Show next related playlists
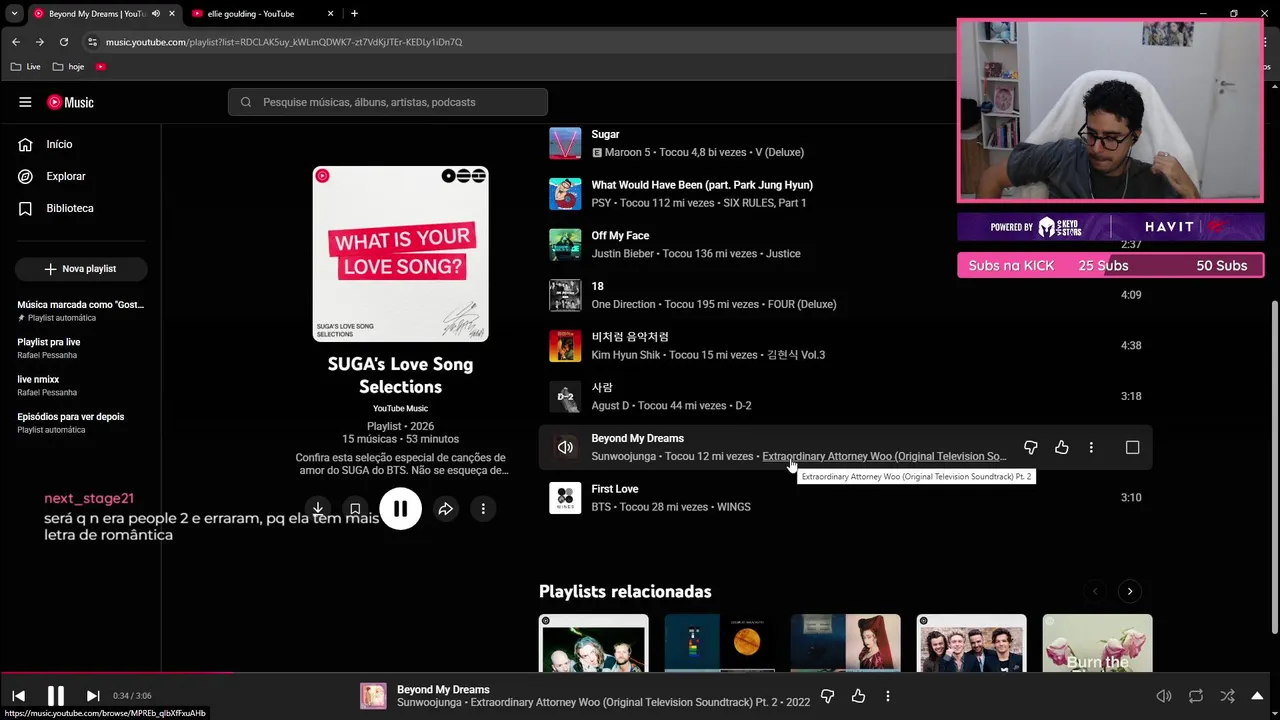The image size is (1280, 720). 1130,591
